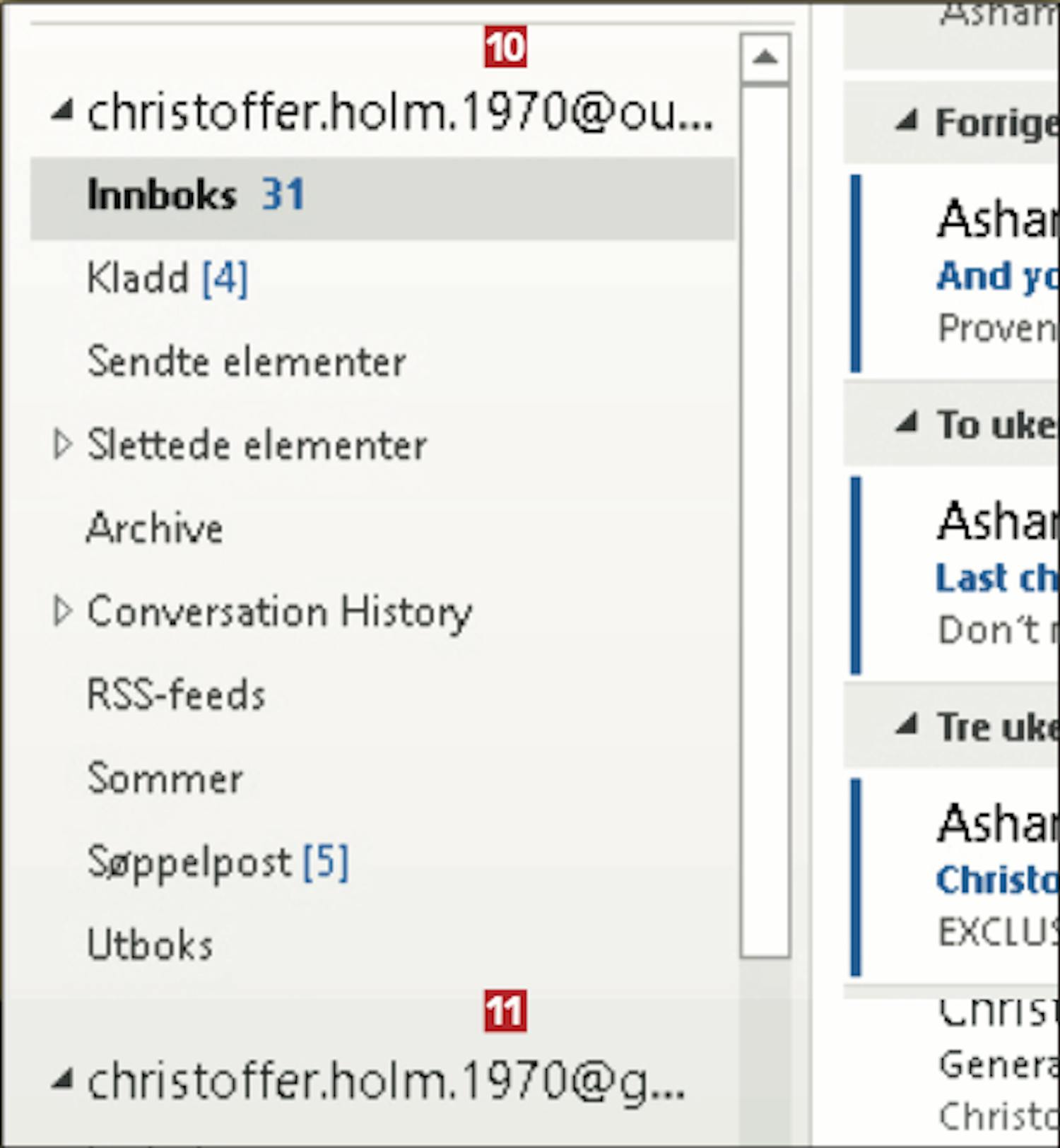The width and height of the screenshot is (1060, 1148).
Task: Collapse the christoffer.holm.1970@ou... account
Action: (x=62, y=111)
